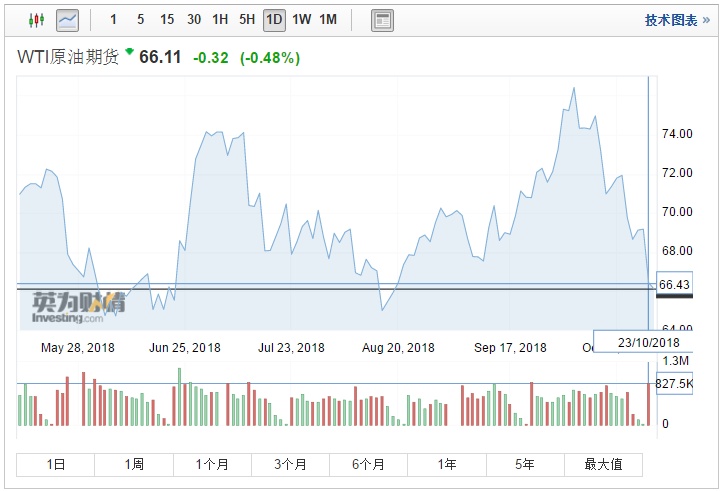The image size is (724, 491).
Task: Click the 70.00 price axis label
Action: pyautogui.click(x=677, y=212)
